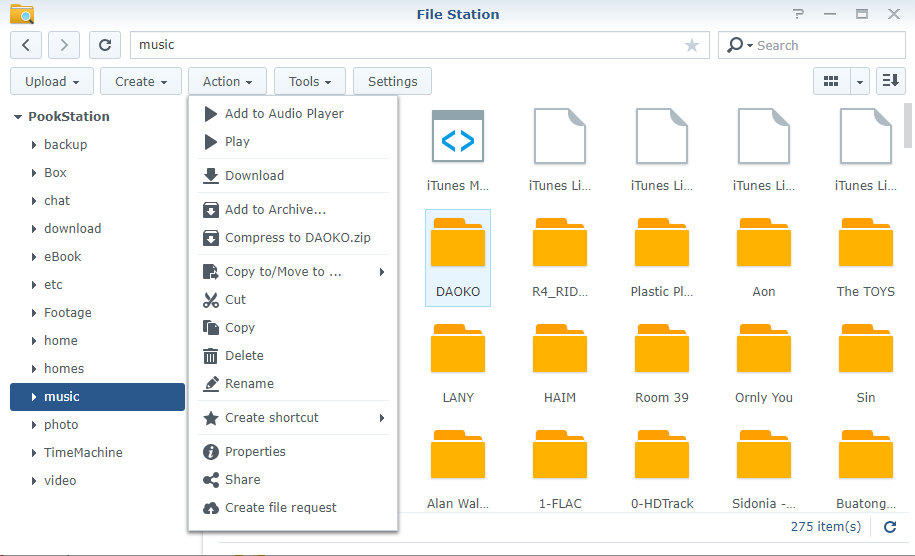Choose Create file request
Viewport: 915px width, 556px height.
[293, 507]
